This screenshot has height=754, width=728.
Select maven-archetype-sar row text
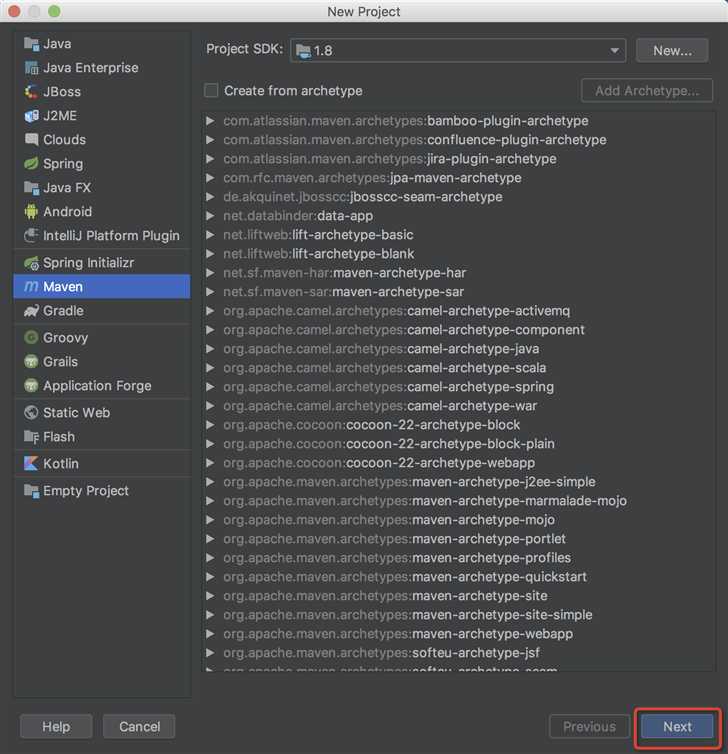coord(343,292)
